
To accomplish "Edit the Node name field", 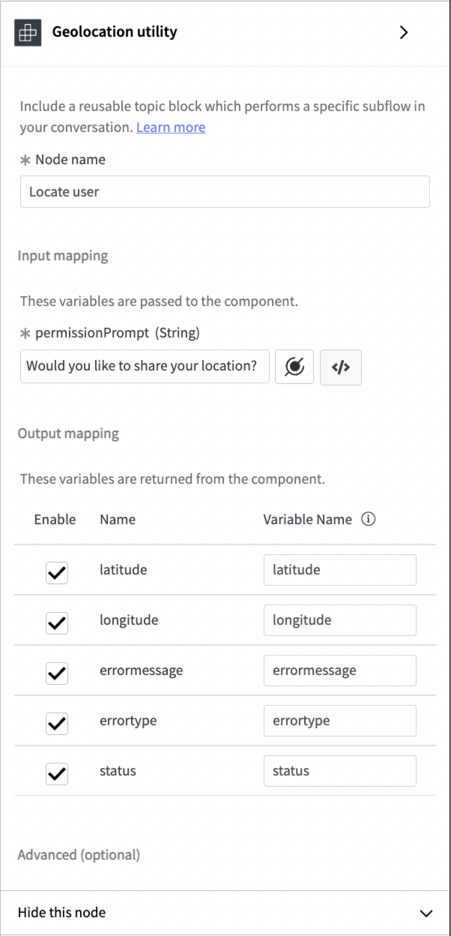I will pos(225,192).
